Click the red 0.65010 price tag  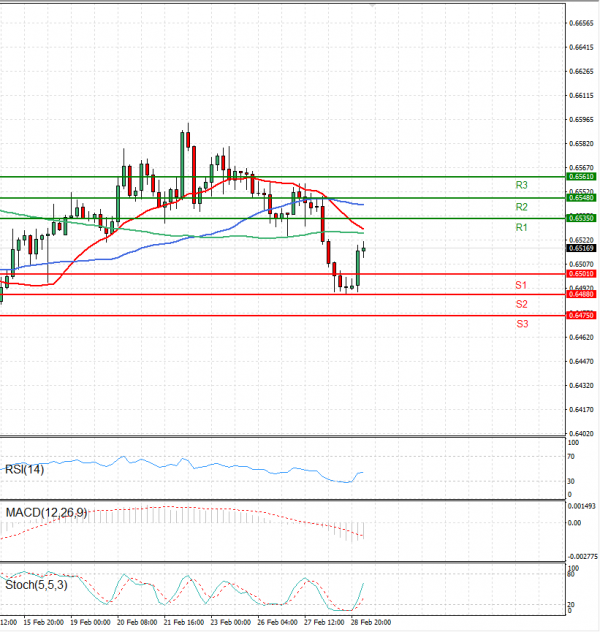coord(581,273)
